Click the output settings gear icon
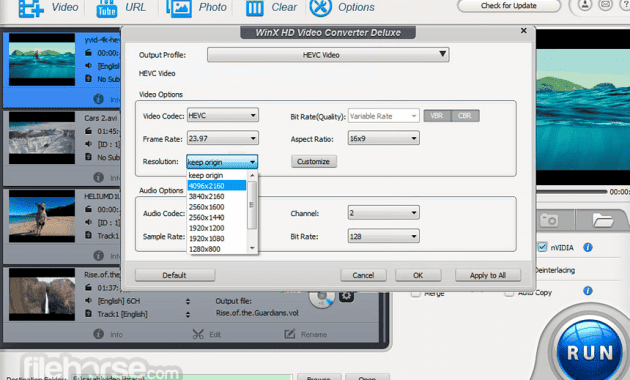Viewport: 630px width, 380px height. tap(346, 296)
